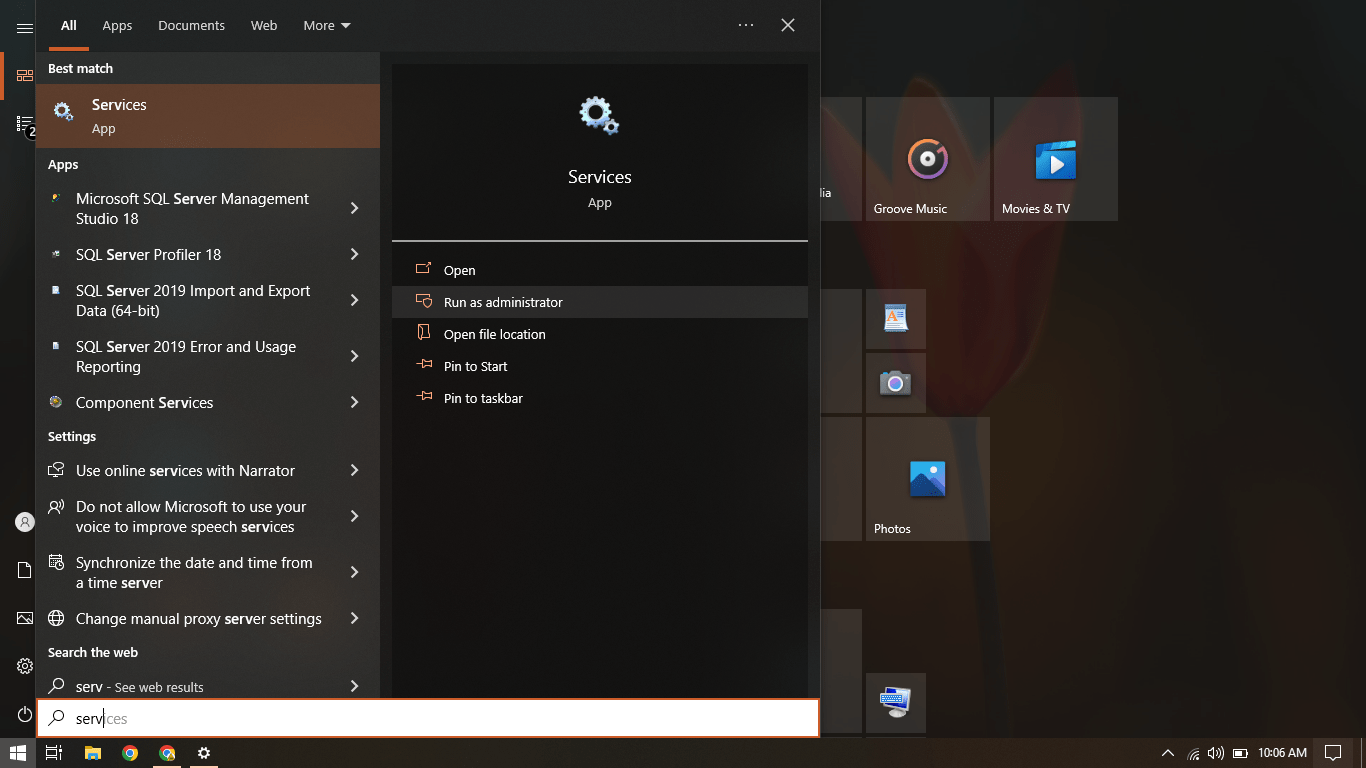Open the WordPad document tile above Camera

tap(896, 319)
